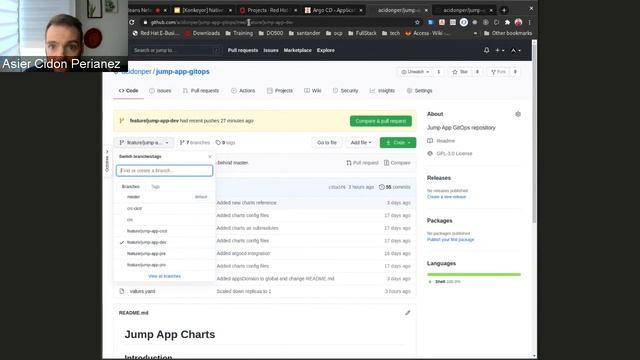The width and height of the screenshot is (640, 360).
Task: Open the 55 commits history link
Action: pos(395,187)
